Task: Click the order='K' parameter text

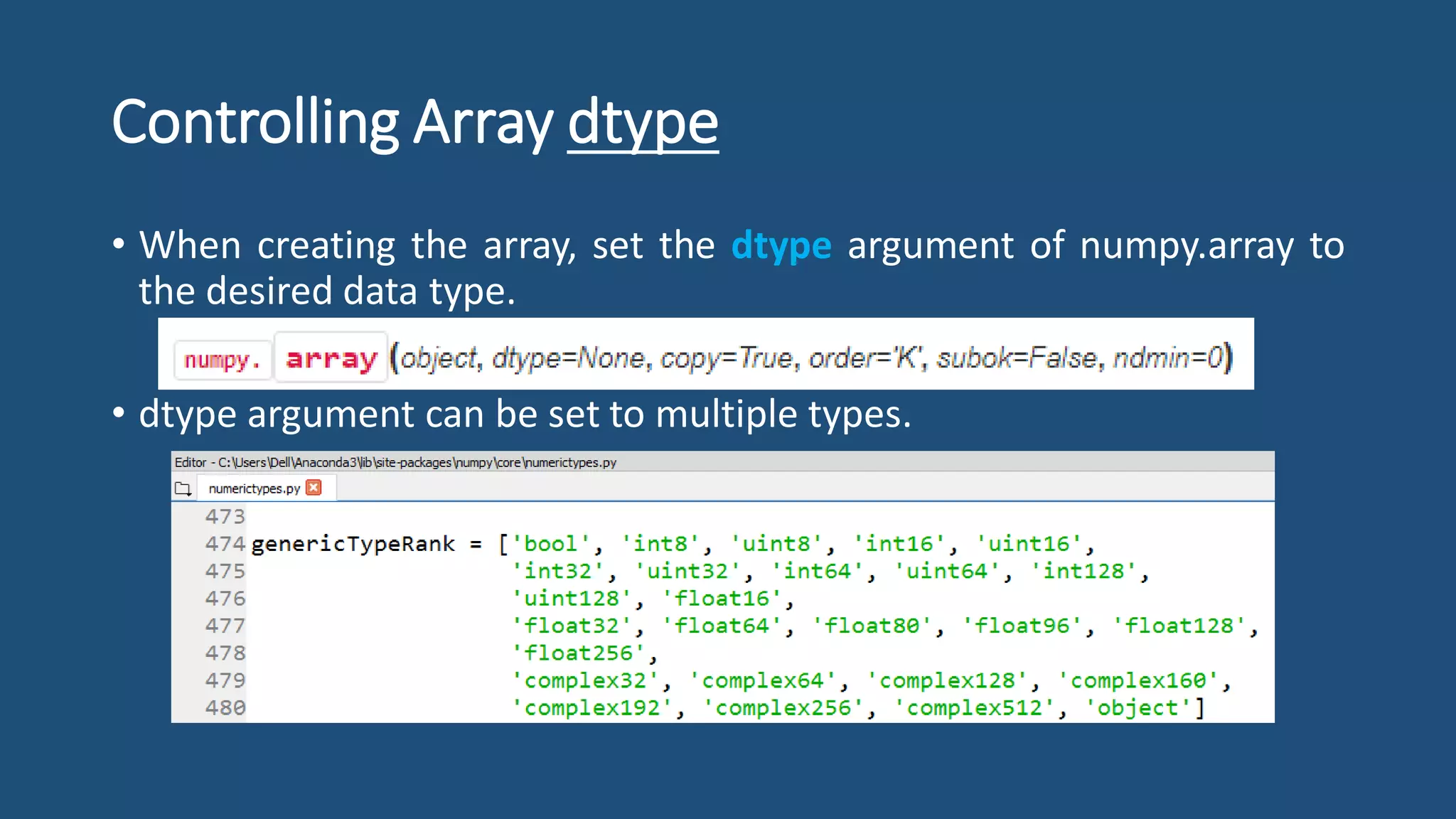Action: pyautogui.click(x=867, y=358)
